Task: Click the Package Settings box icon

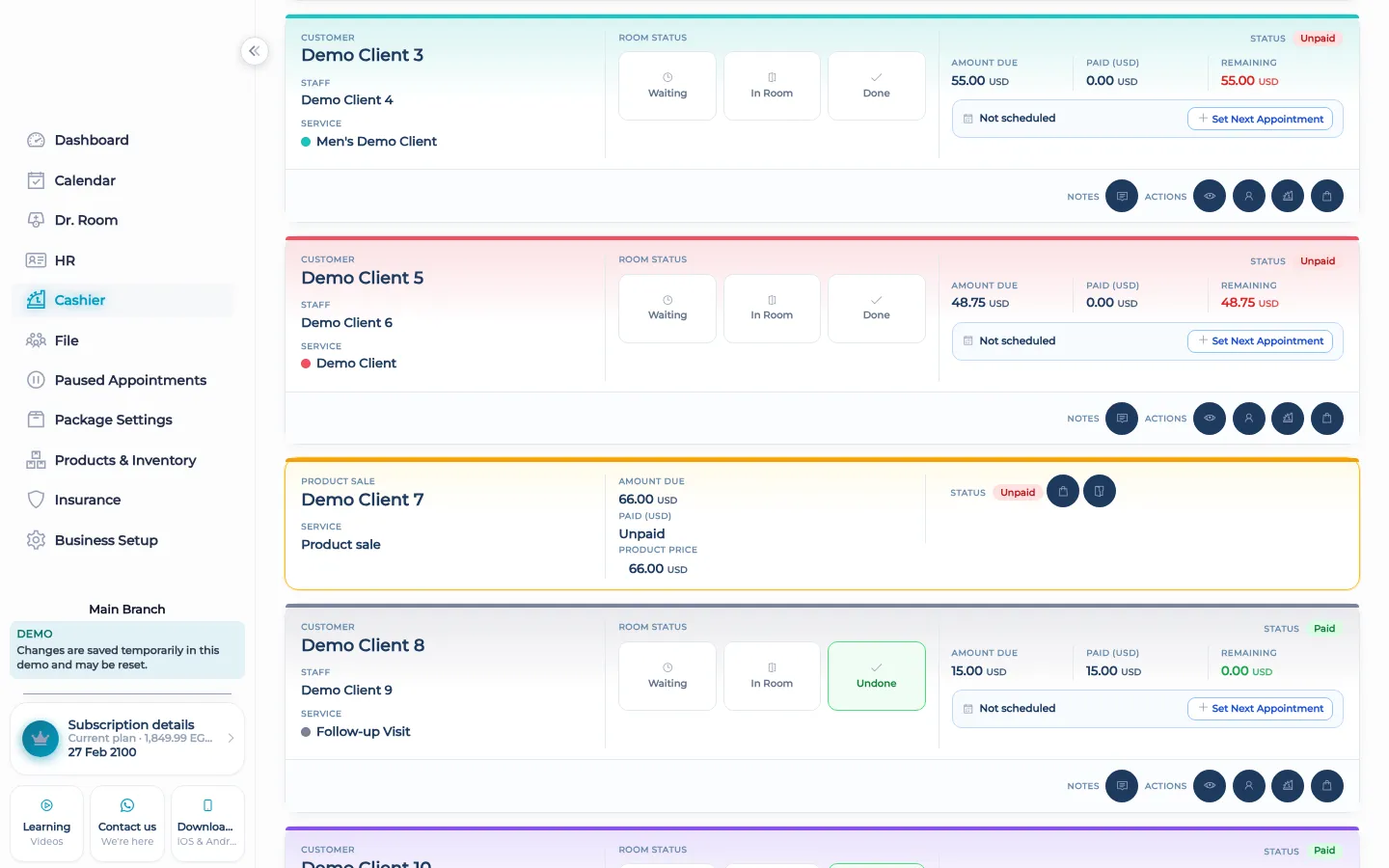Action: [36, 420]
